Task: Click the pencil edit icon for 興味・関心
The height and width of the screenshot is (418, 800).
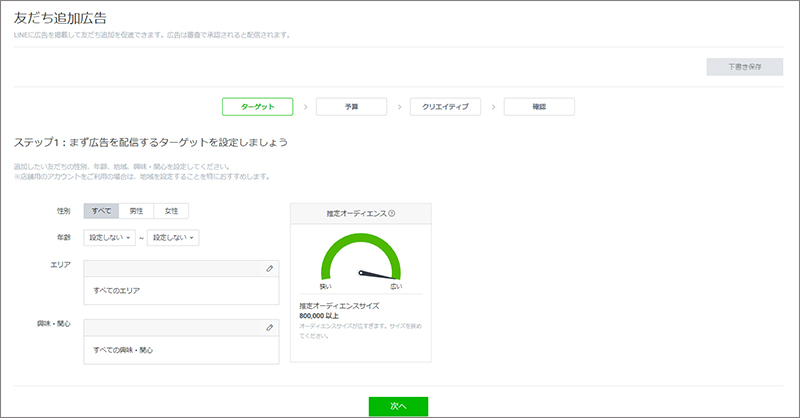Action: 269,327
